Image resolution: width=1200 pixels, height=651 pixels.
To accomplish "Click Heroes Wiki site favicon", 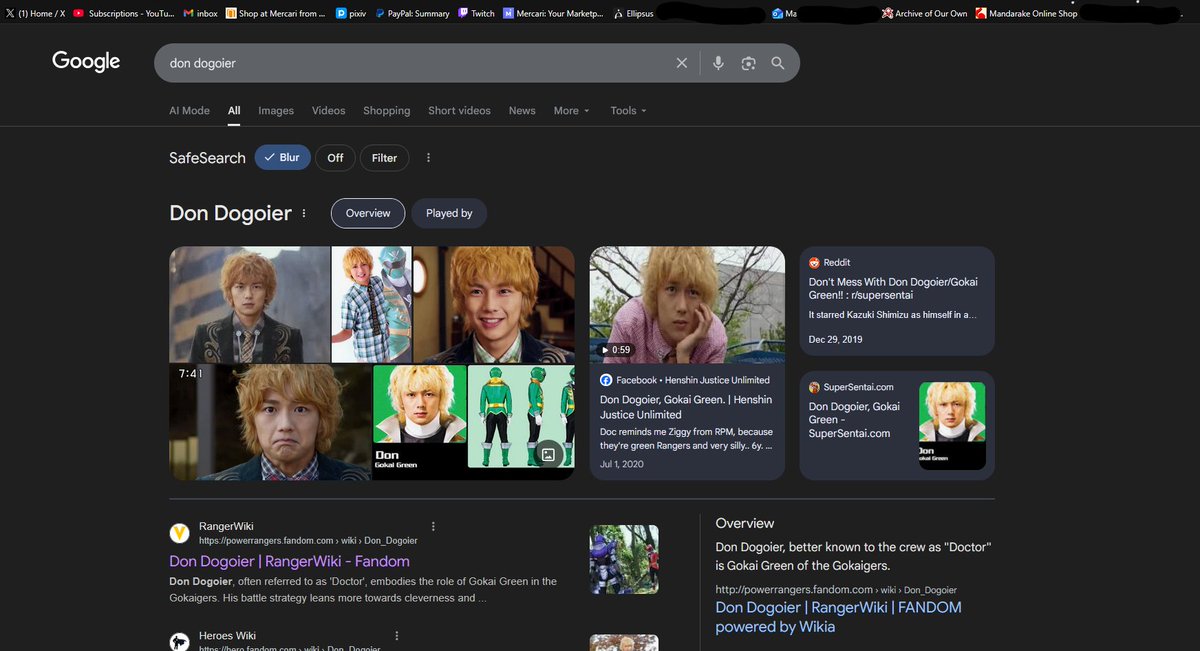I will coord(180,642).
